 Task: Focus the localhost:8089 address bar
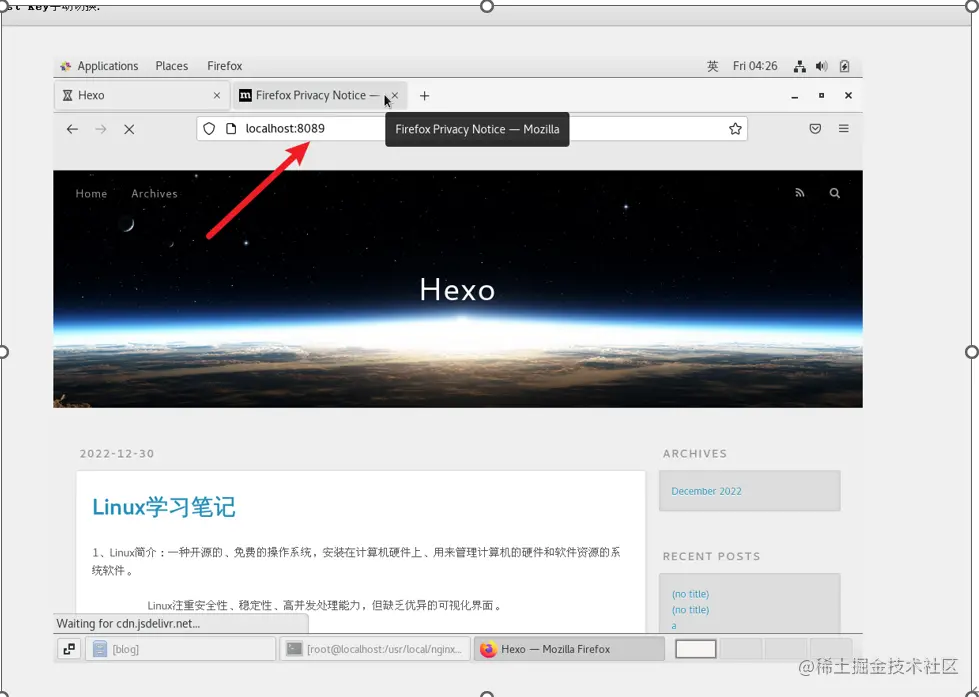(x=471, y=129)
